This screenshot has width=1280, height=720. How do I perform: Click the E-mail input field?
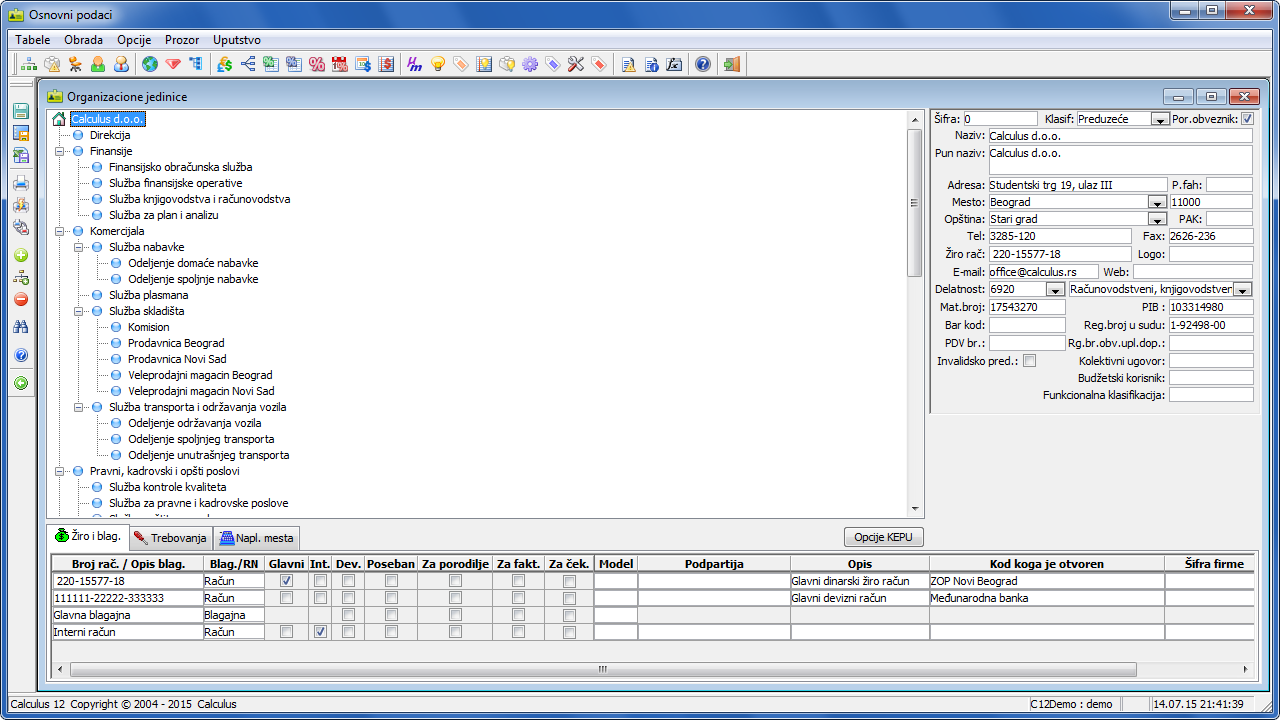pos(1042,272)
